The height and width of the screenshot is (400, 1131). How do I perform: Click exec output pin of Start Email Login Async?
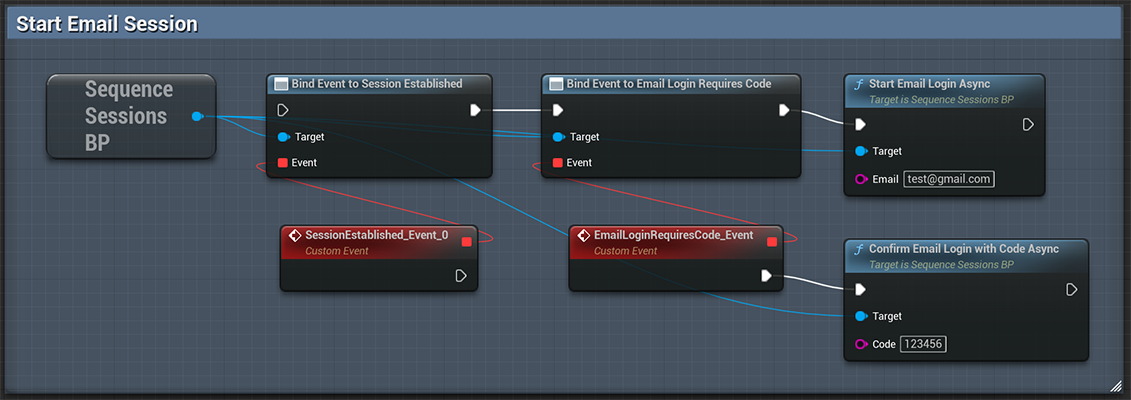coord(1029,125)
